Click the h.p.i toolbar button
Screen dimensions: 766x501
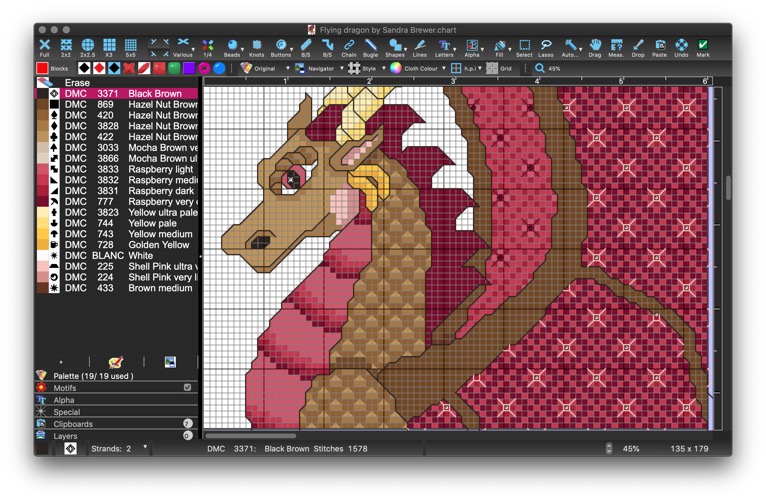coord(464,68)
